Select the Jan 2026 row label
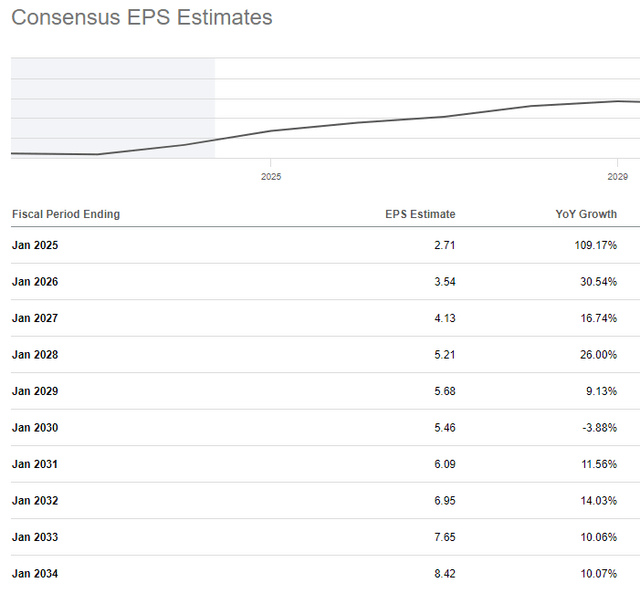 [x=35, y=282]
